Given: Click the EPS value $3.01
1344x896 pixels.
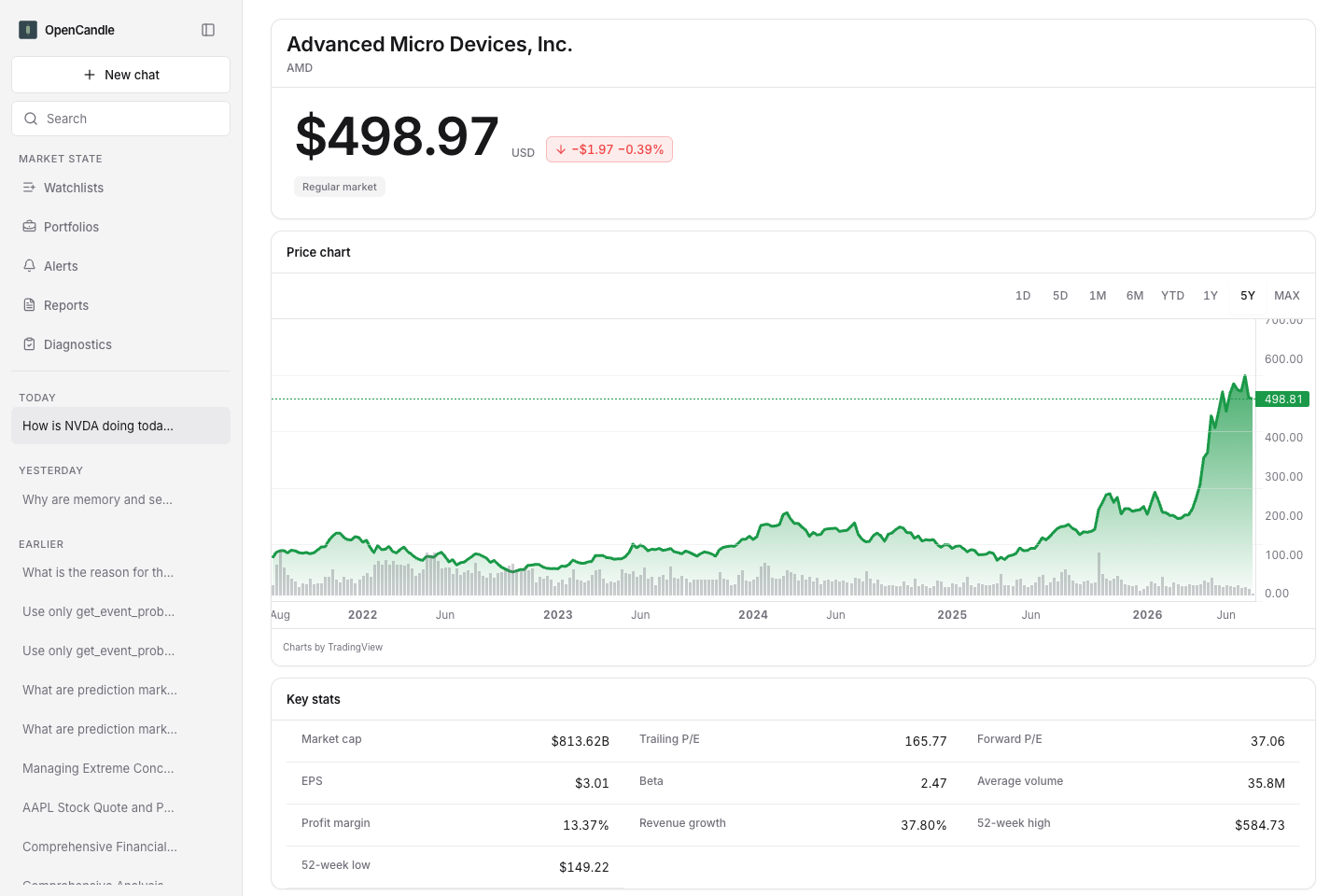Looking at the screenshot, I should [x=592, y=783].
